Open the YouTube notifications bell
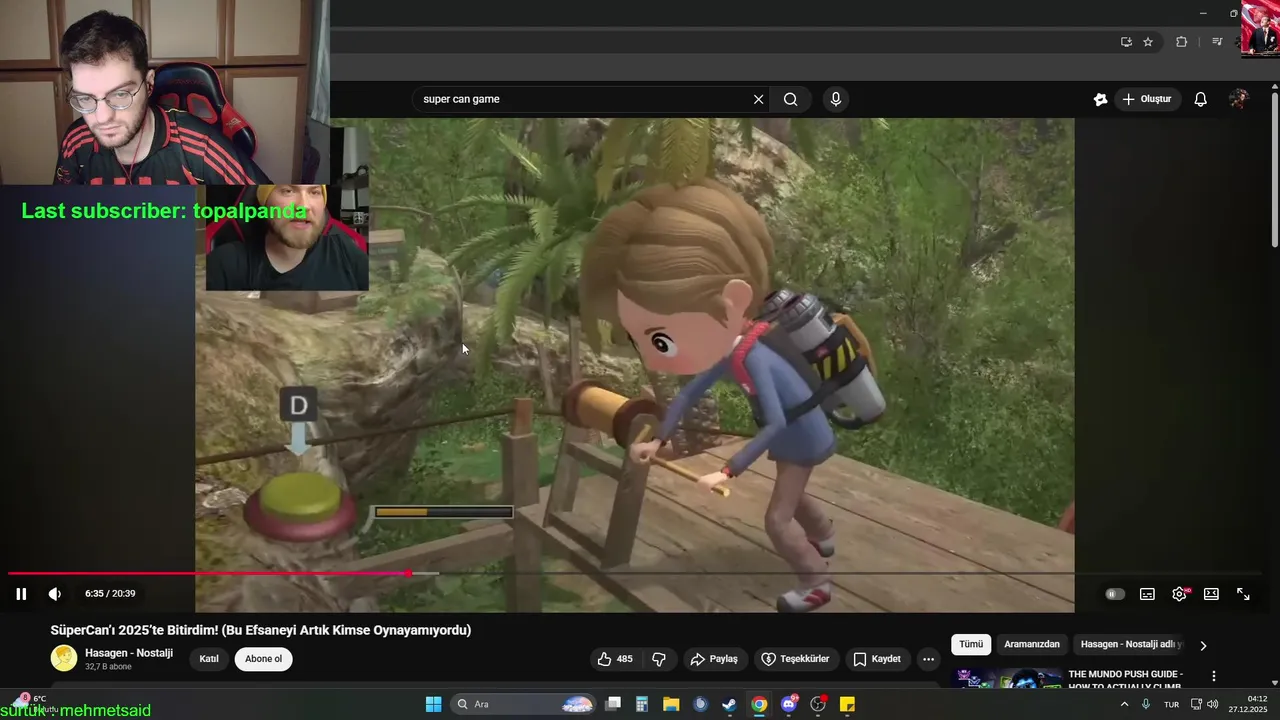 tap(1201, 99)
